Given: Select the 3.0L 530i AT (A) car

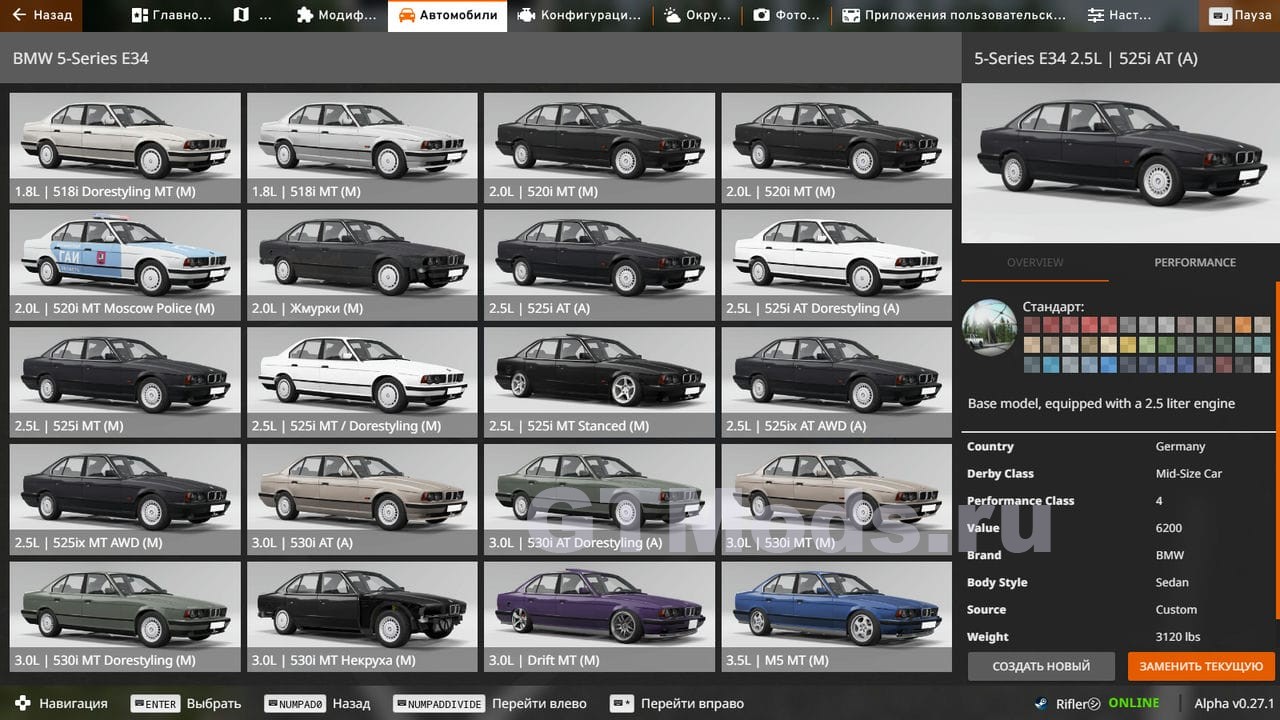Looking at the screenshot, I should [x=362, y=500].
